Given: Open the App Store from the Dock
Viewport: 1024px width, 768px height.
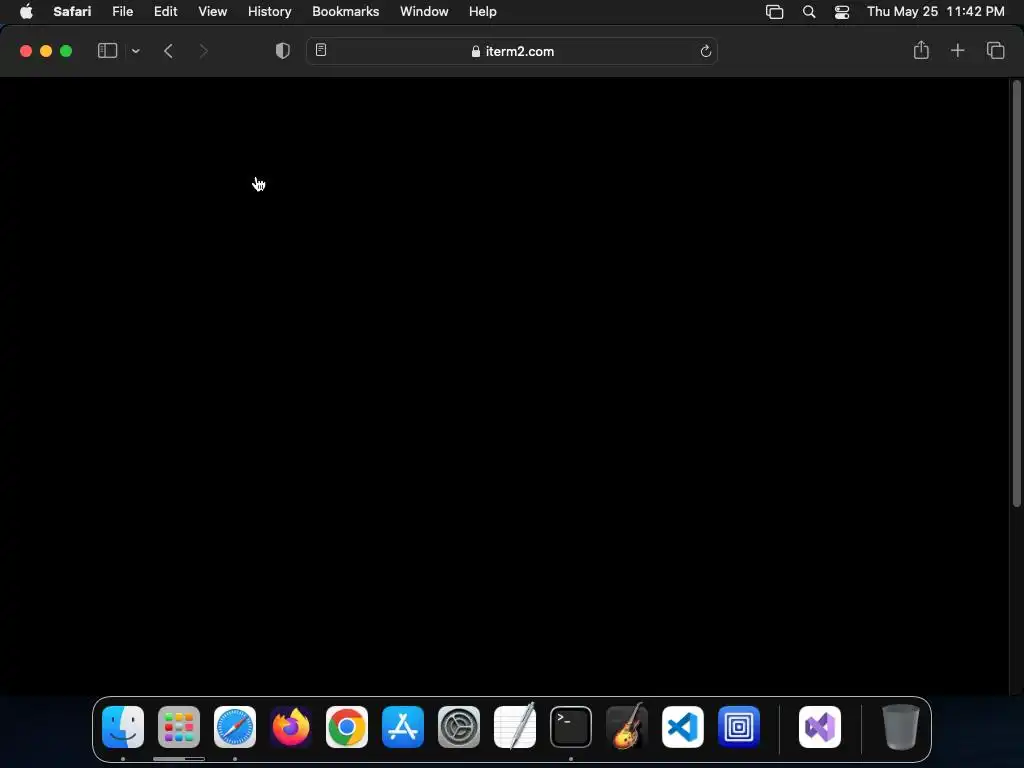Looking at the screenshot, I should 403,726.
